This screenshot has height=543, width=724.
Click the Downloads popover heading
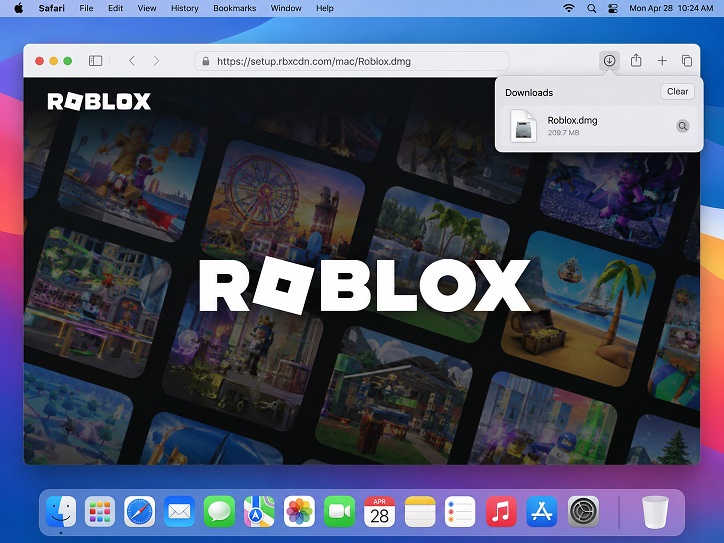[x=529, y=92]
